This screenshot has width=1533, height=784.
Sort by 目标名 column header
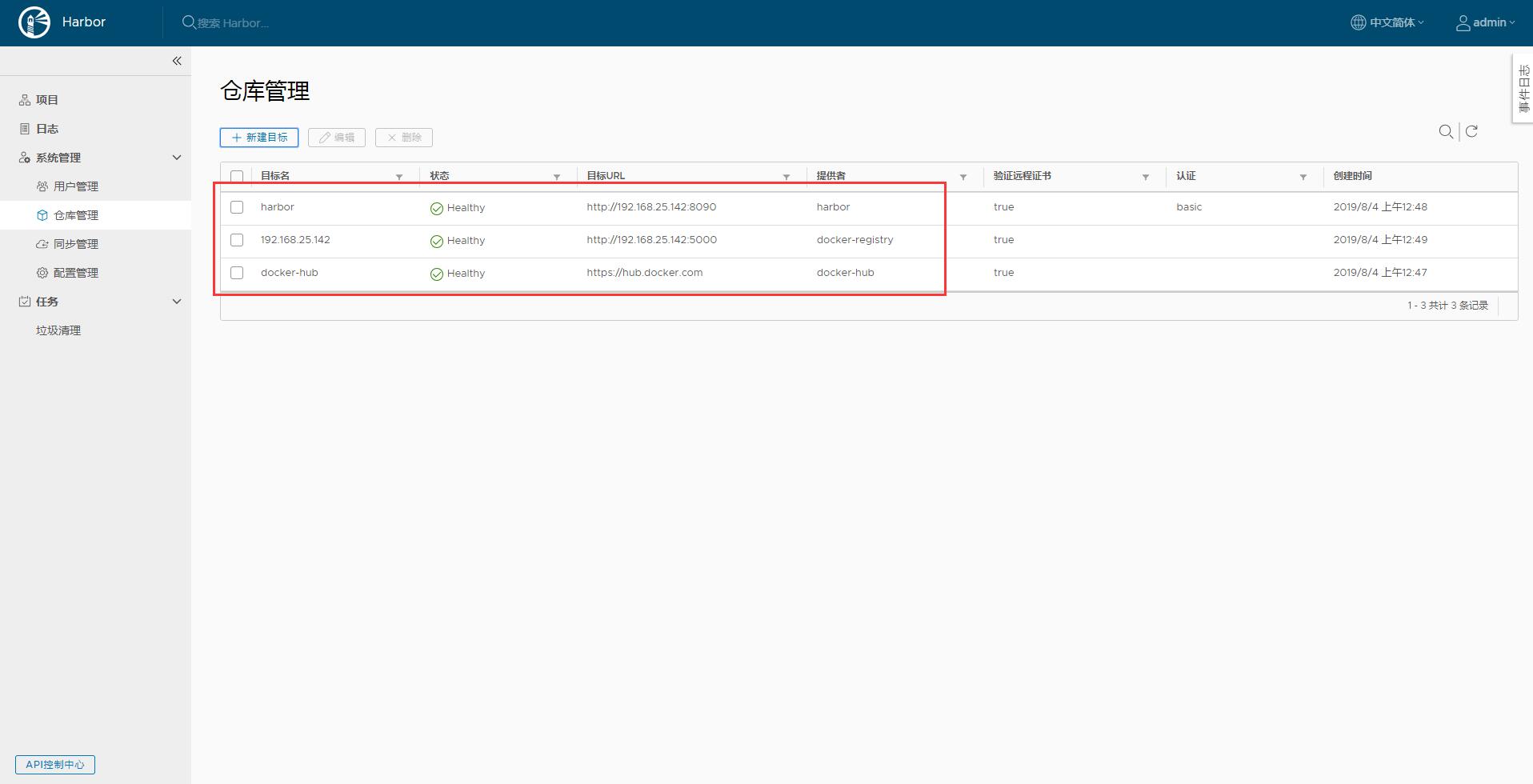click(x=275, y=176)
